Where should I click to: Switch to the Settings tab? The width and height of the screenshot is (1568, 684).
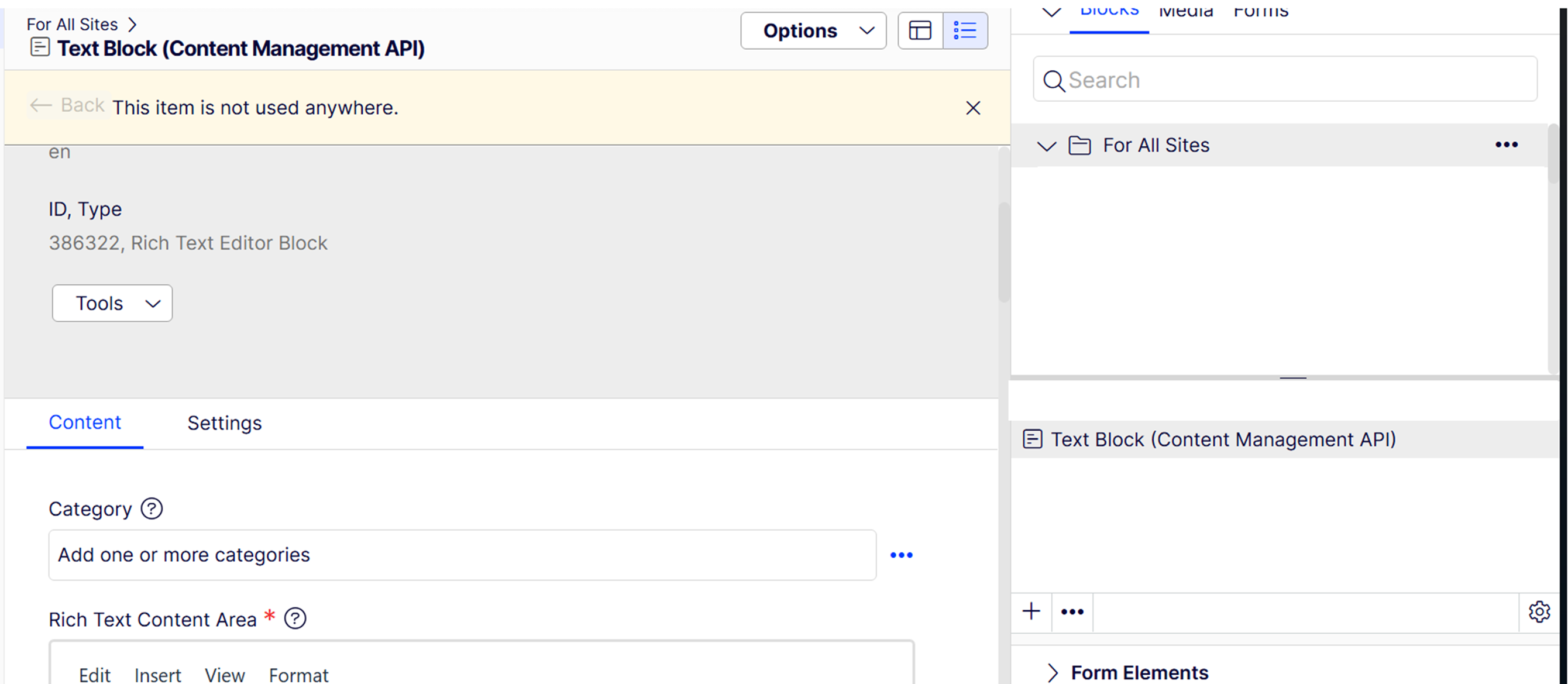(224, 423)
